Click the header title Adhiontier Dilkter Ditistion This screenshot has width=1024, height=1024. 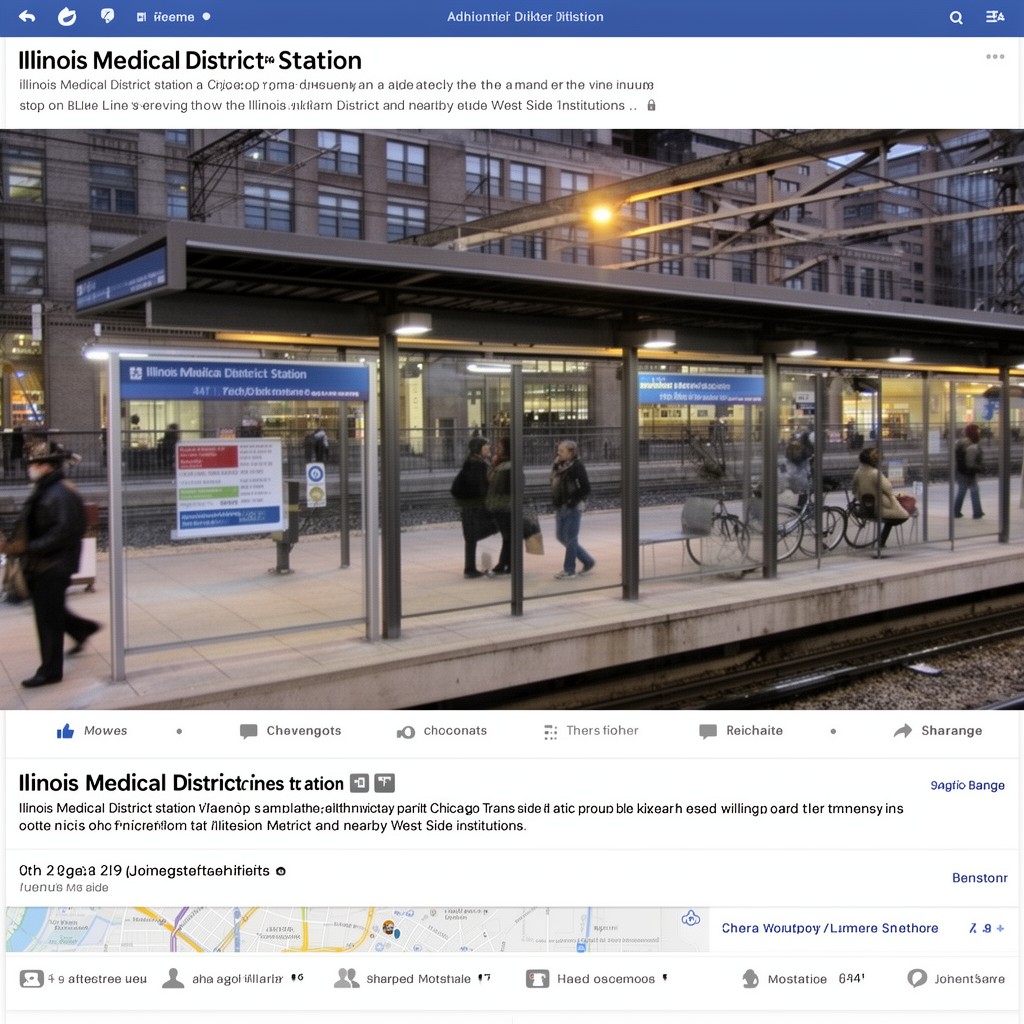point(525,17)
